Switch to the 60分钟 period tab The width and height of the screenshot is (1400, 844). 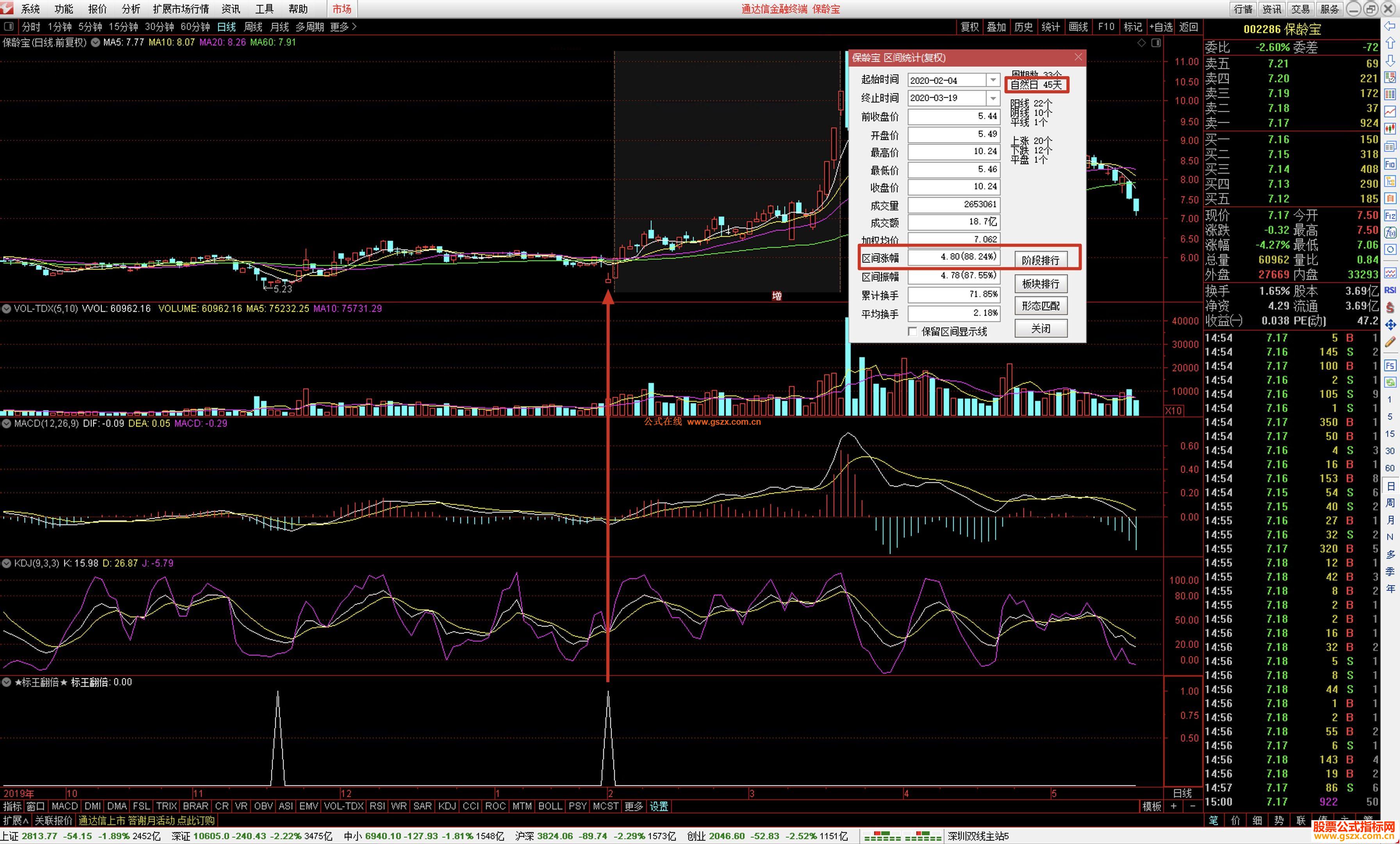(x=195, y=27)
